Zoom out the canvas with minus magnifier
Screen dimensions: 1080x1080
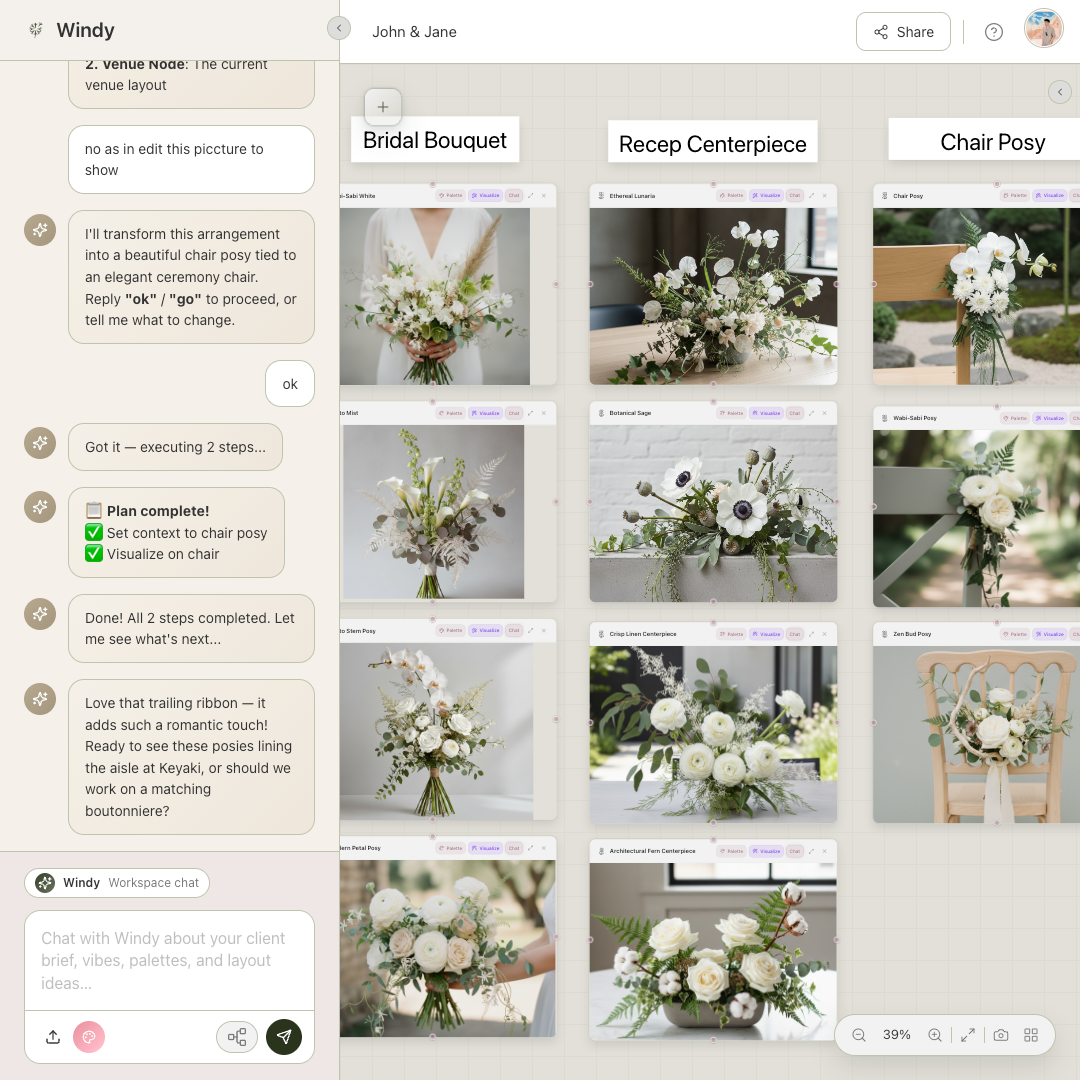click(859, 1035)
